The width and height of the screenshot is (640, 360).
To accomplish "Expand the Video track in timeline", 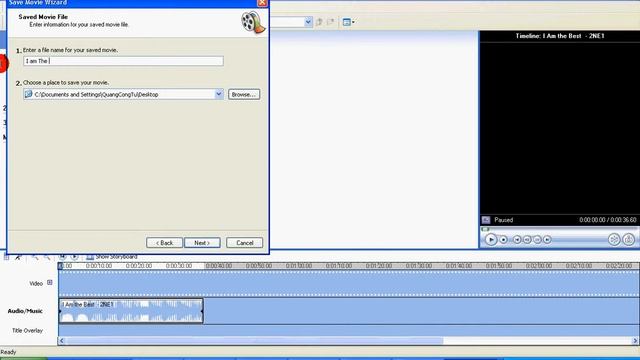I will tap(50, 282).
